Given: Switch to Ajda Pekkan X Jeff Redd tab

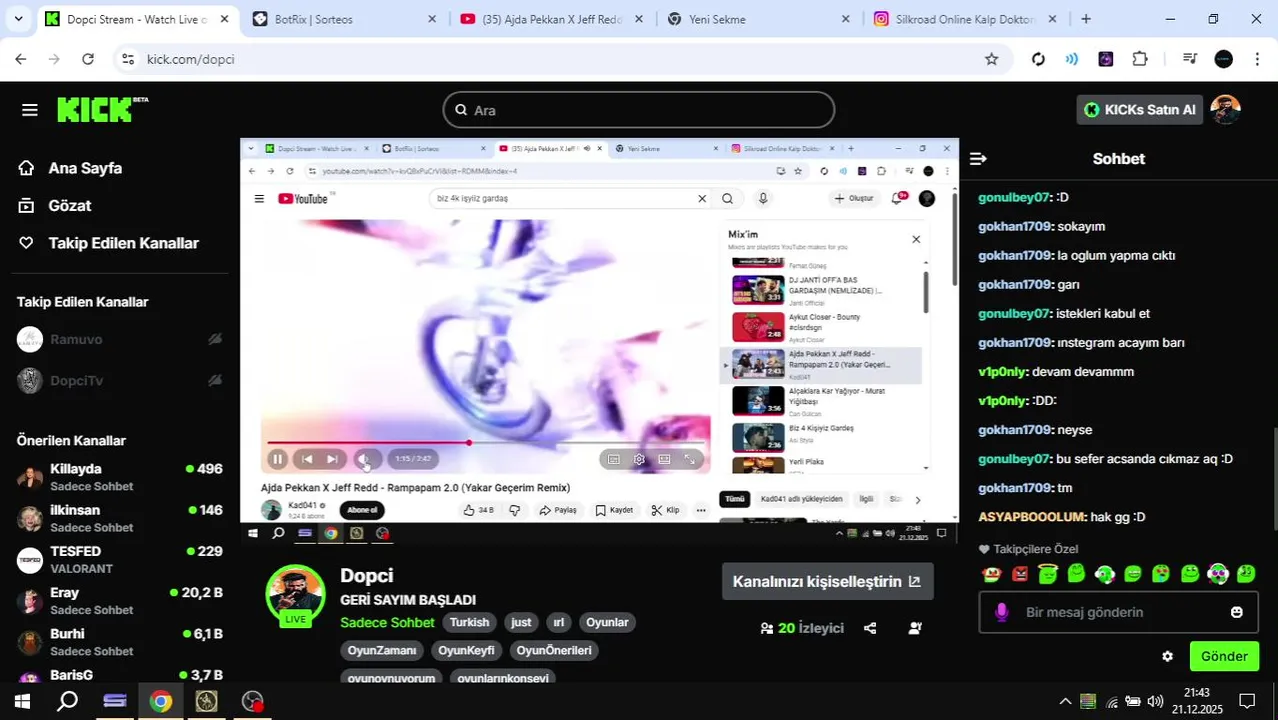Looking at the screenshot, I should [551, 19].
